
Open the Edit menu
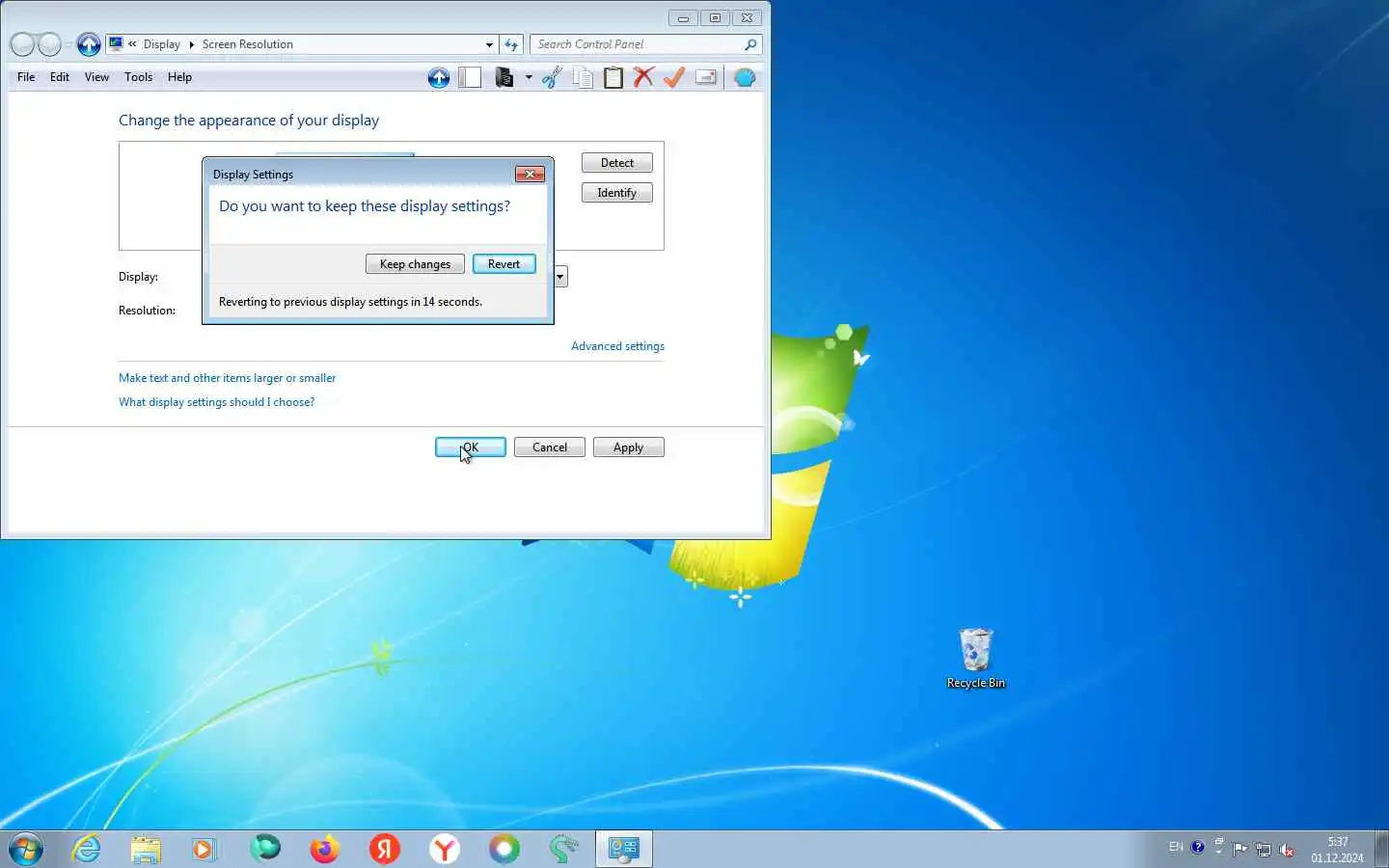60,77
